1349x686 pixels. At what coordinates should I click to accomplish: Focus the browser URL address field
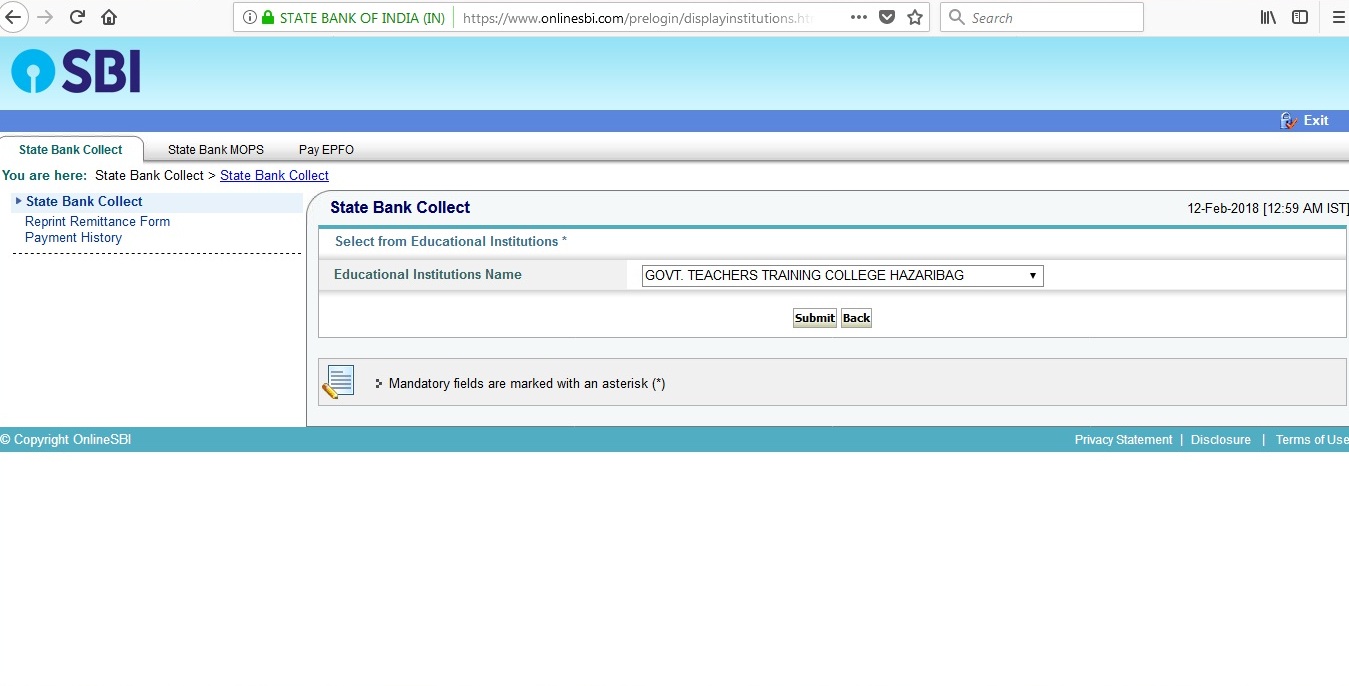pyautogui.click(x=638, y=18)
